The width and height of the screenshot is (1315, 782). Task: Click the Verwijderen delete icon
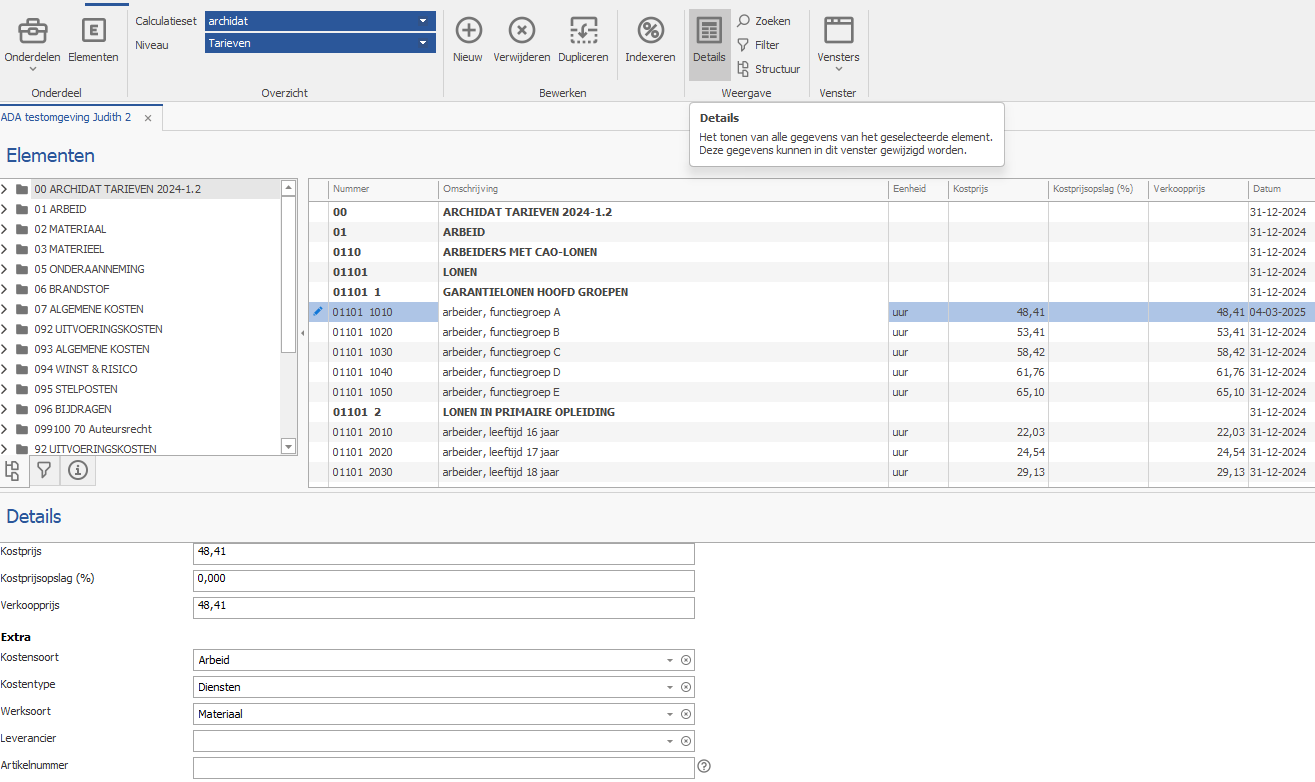point(521,30)
